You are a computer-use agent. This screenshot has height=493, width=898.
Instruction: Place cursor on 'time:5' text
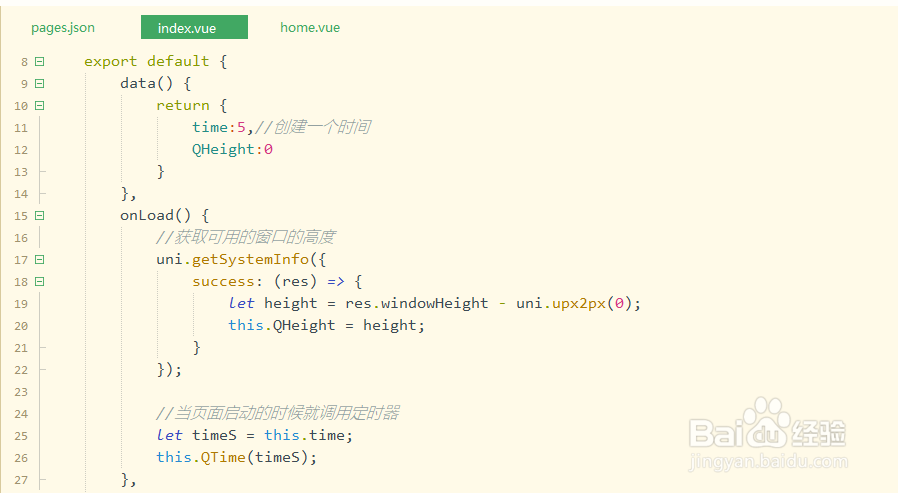point(219,127)
